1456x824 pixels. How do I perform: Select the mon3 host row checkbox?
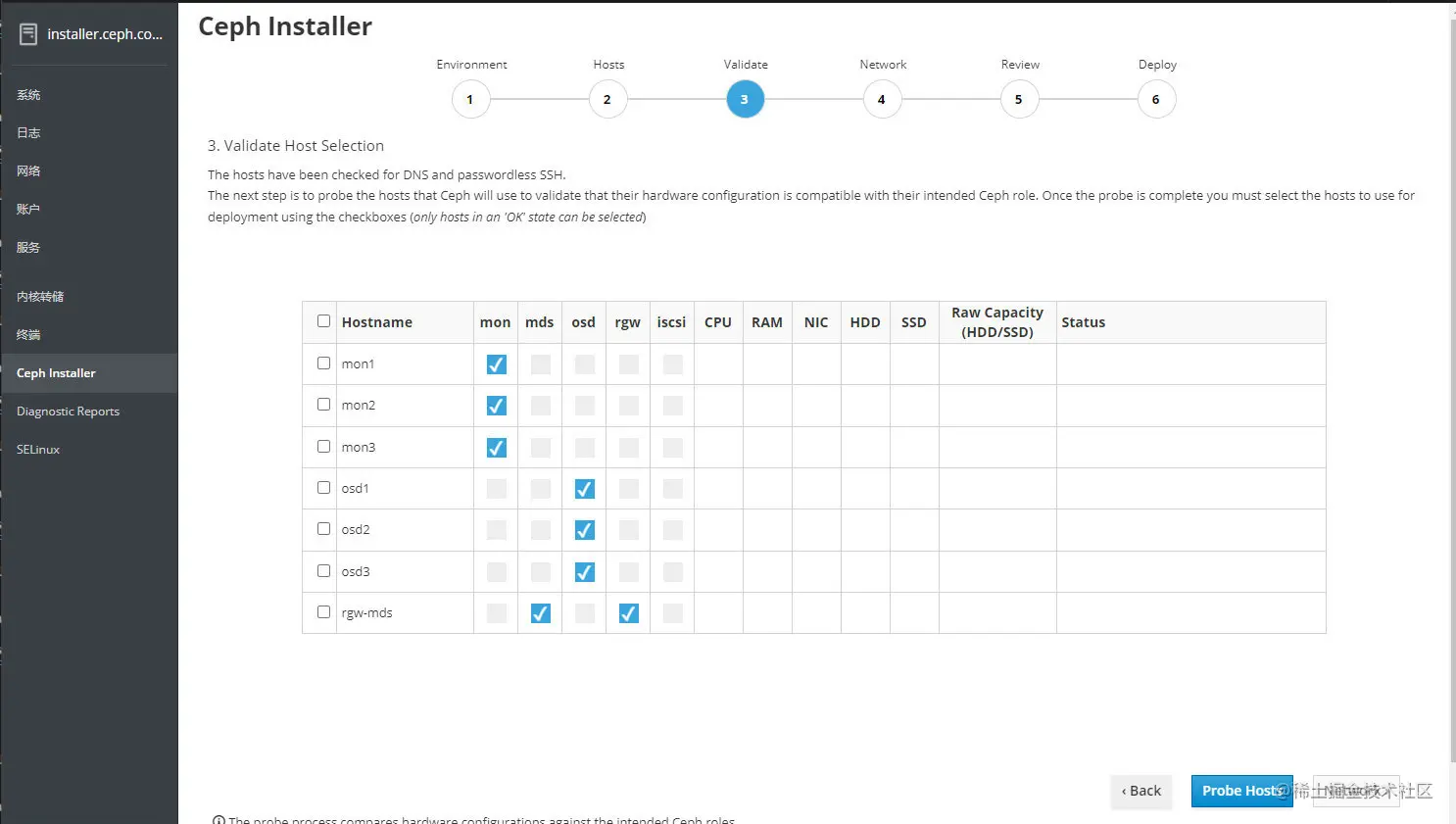[x=323, y=447]
